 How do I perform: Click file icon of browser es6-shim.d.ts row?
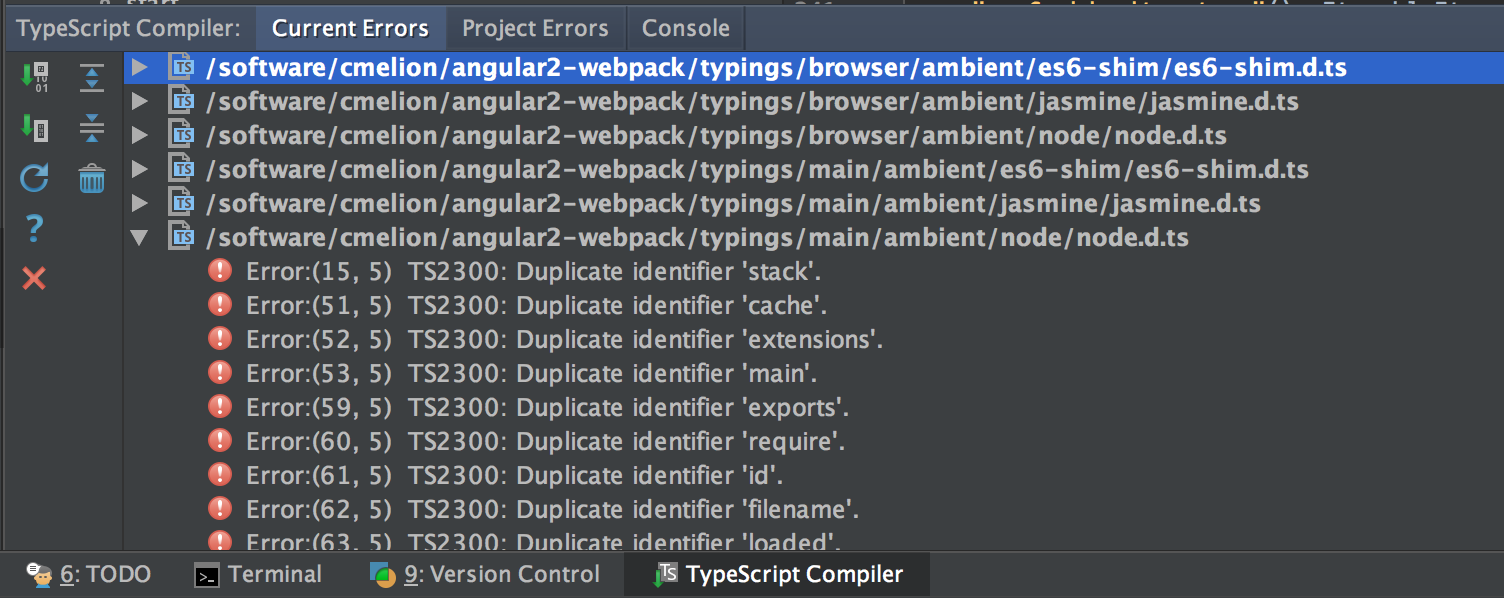click(x=182, y=67)
